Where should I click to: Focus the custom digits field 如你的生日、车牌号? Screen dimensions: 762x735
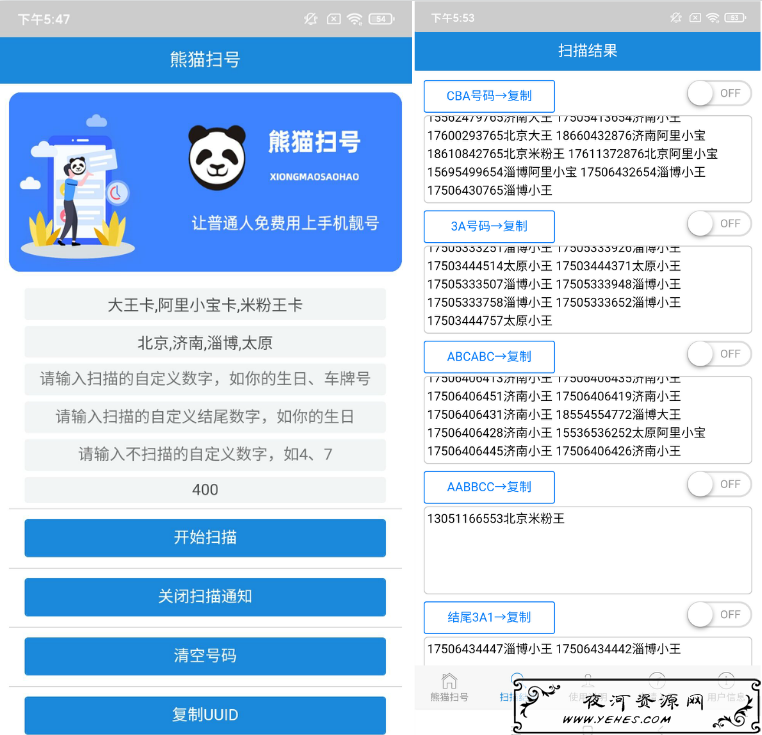(x=205, y=379)
